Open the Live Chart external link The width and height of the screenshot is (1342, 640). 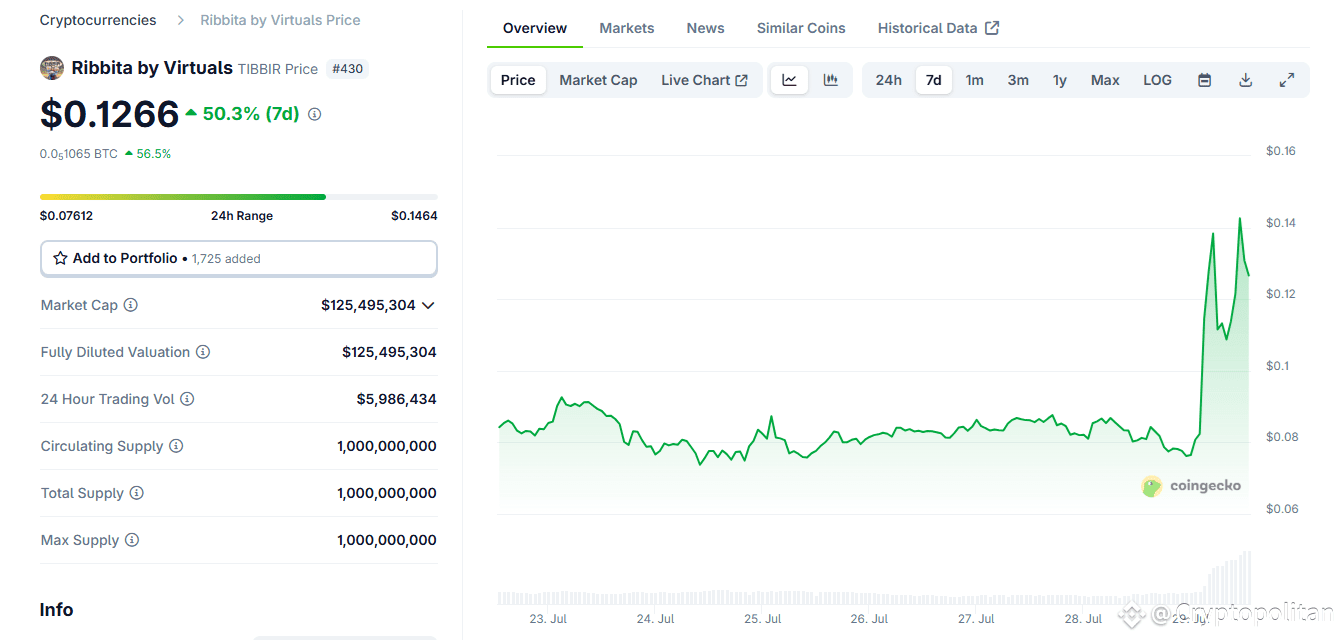(740, 79)
